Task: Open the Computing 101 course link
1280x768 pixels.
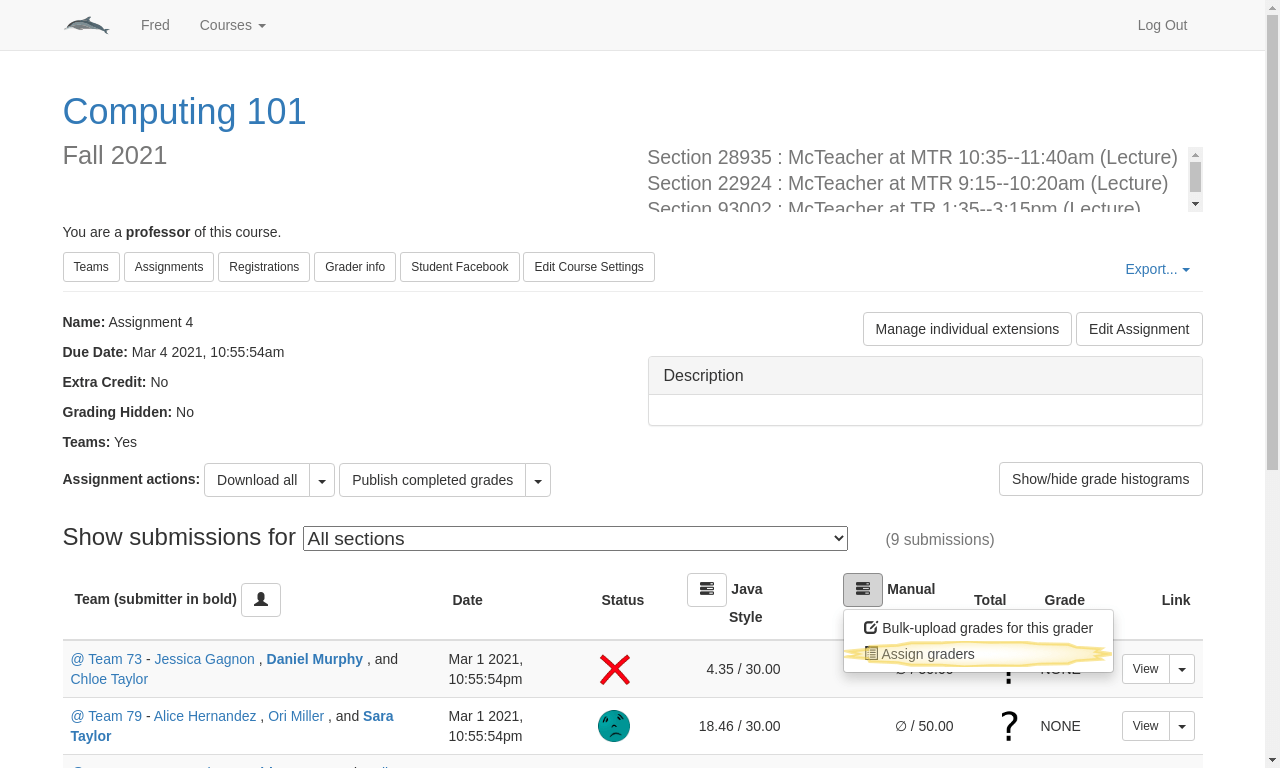Action: click(184, 111)
